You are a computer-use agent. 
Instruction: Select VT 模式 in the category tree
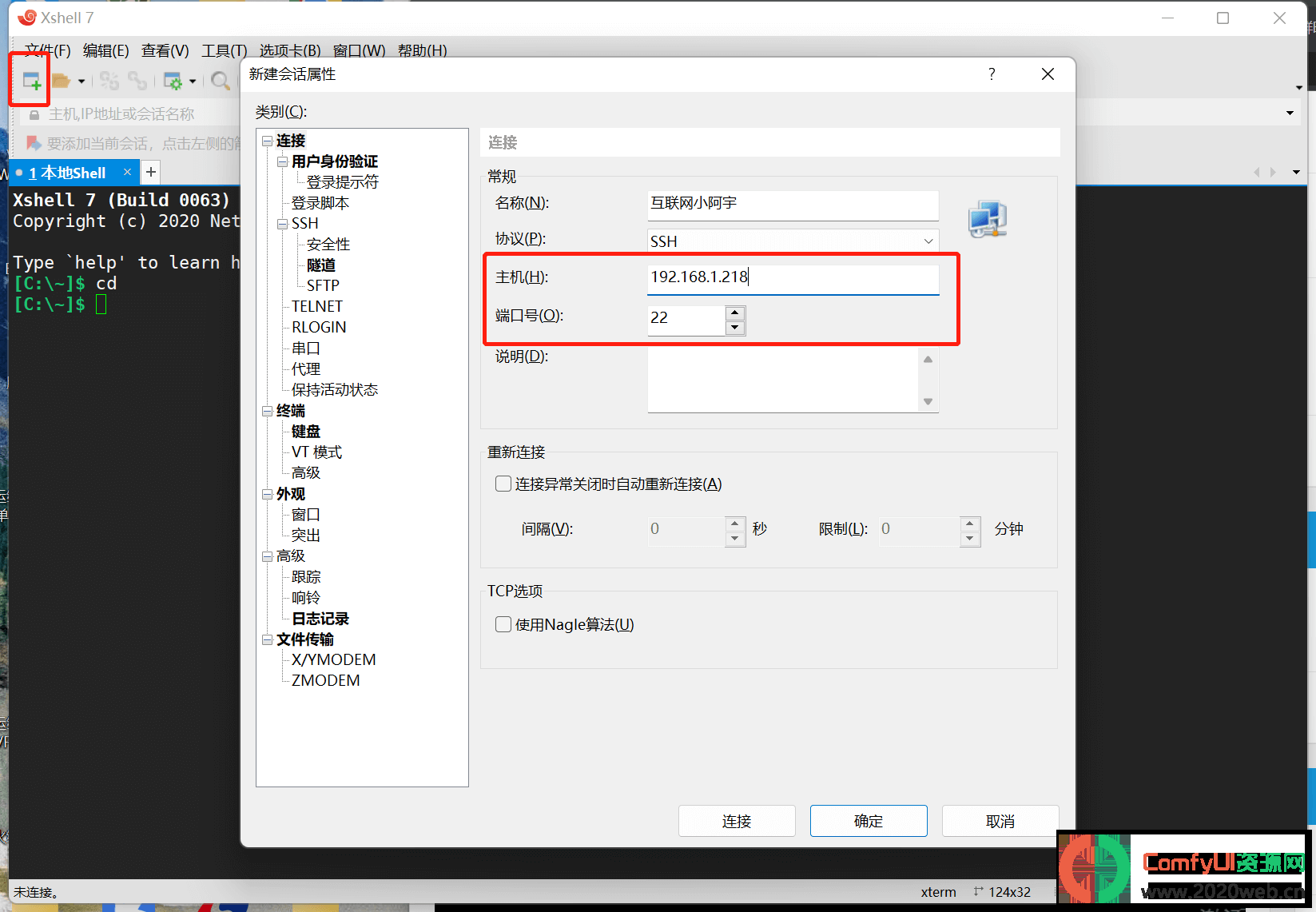[316, 452]
